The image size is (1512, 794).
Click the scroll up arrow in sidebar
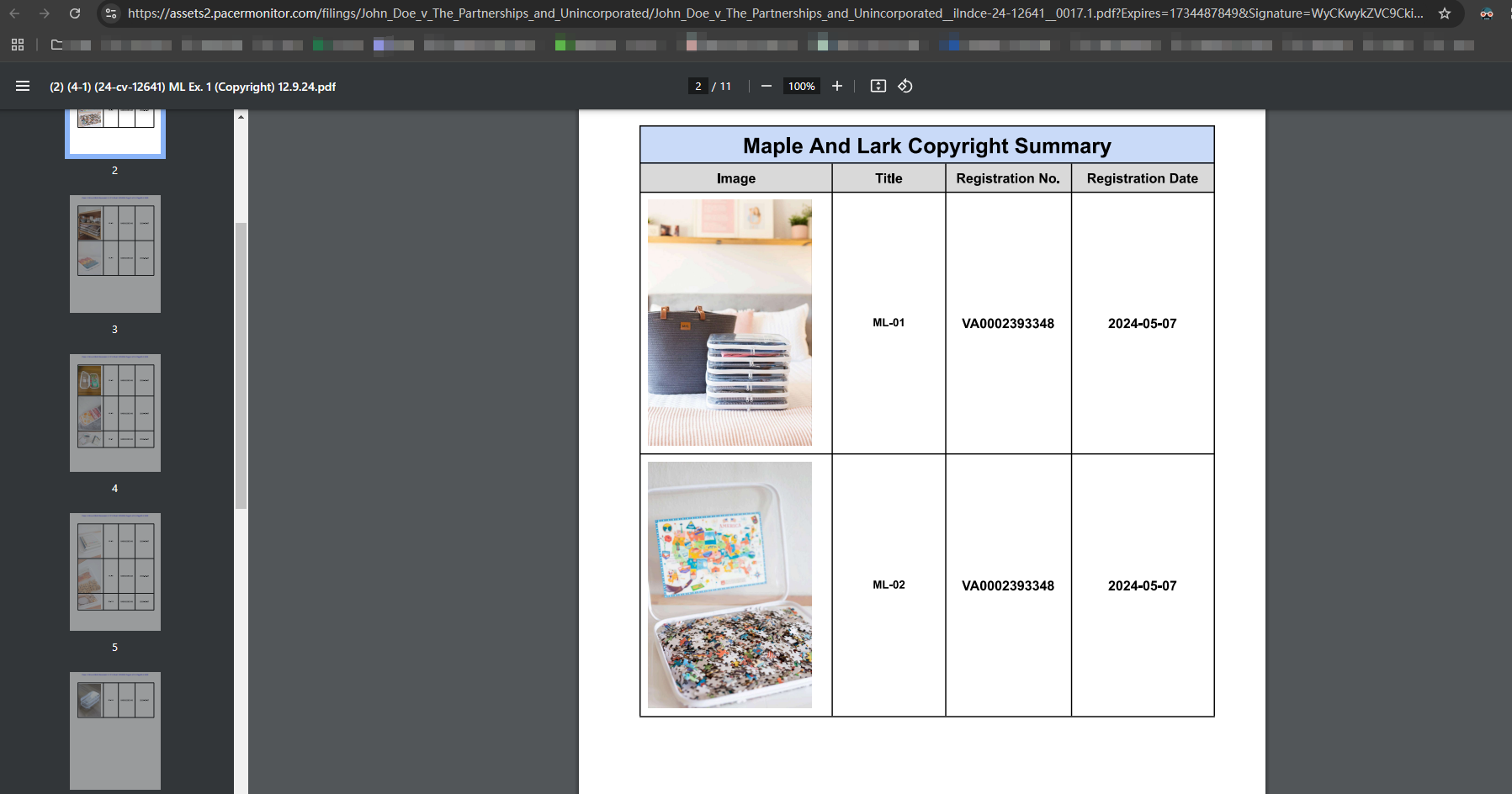[241, 117]
